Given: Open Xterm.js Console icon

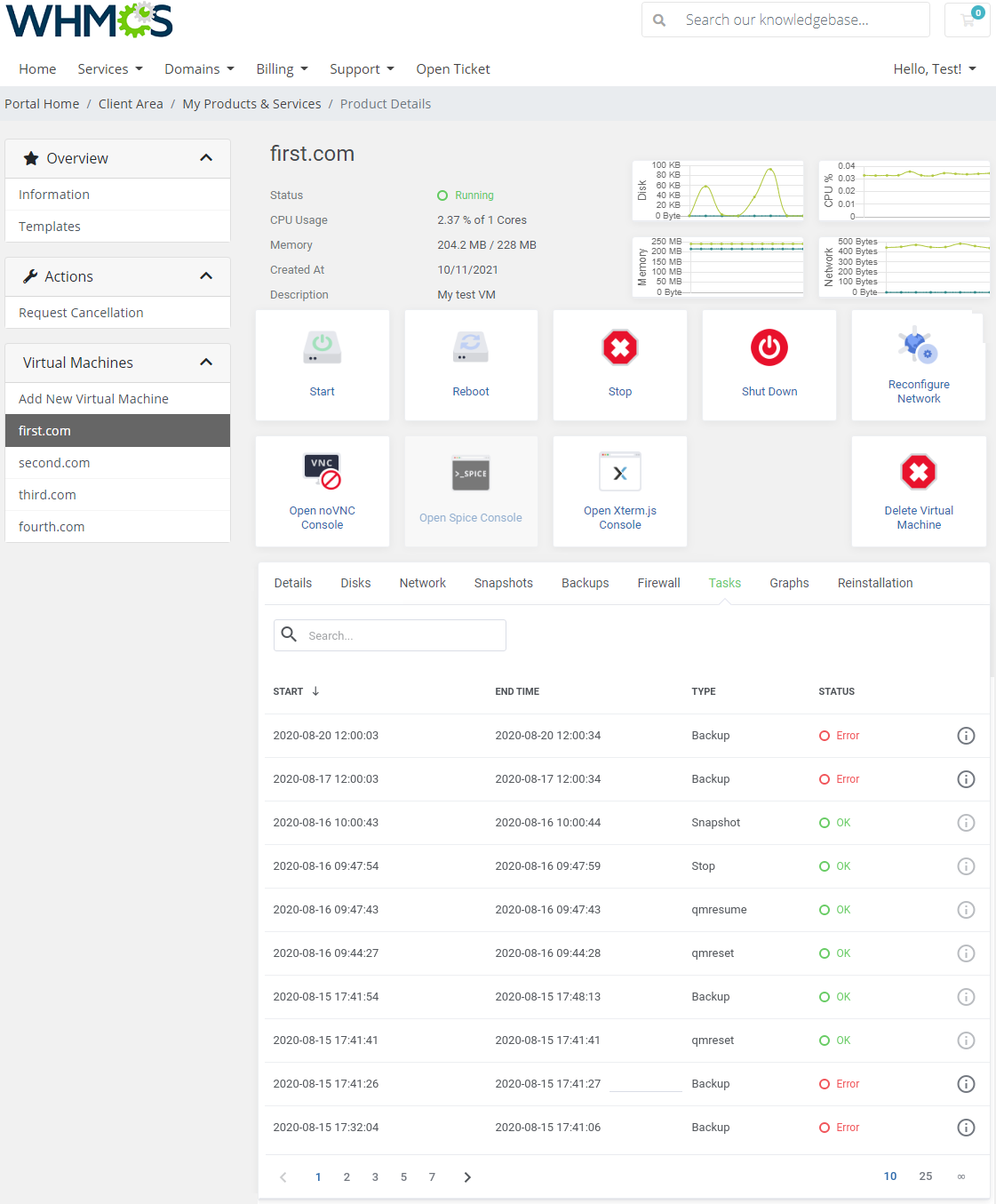Looking at the screenshot, I should tap(620, 472).
